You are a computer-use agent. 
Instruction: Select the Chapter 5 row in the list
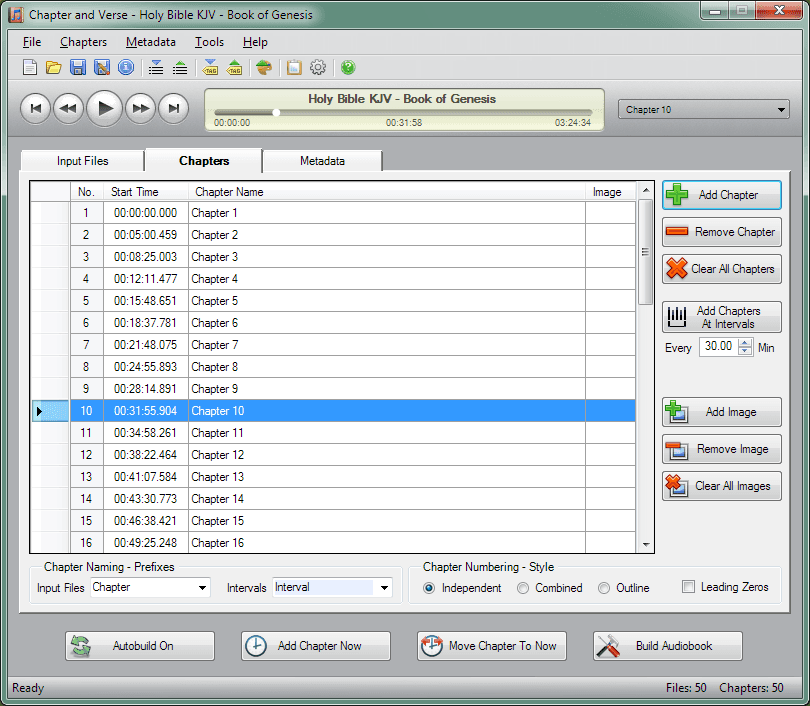[x=300, y=300]
